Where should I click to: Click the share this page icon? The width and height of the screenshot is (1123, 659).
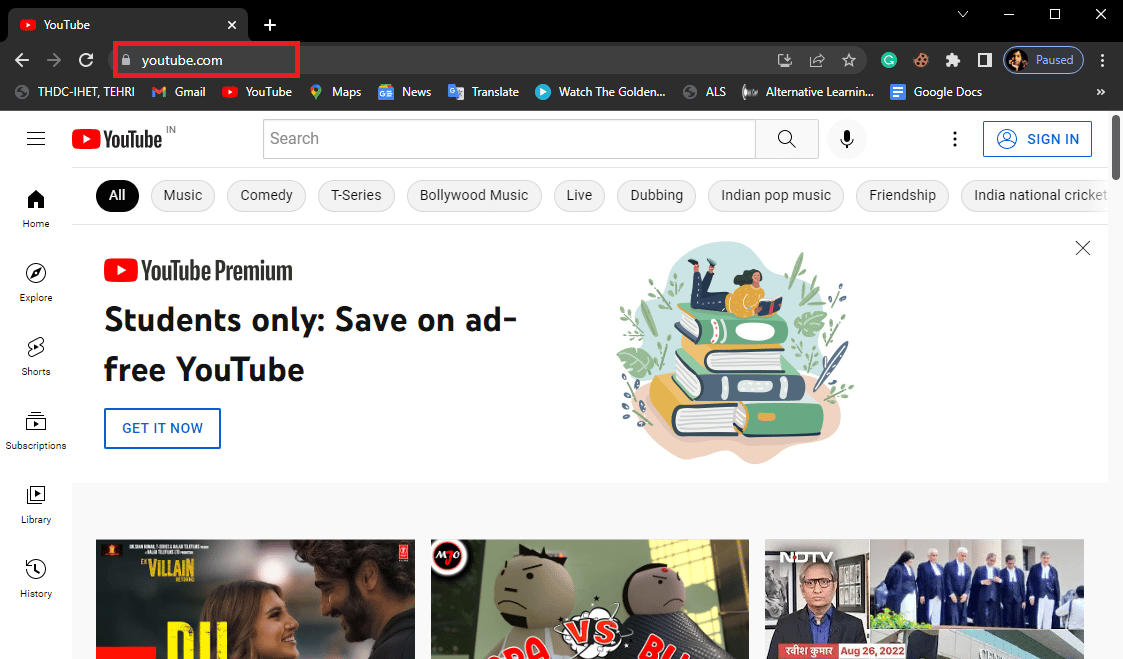816,60
